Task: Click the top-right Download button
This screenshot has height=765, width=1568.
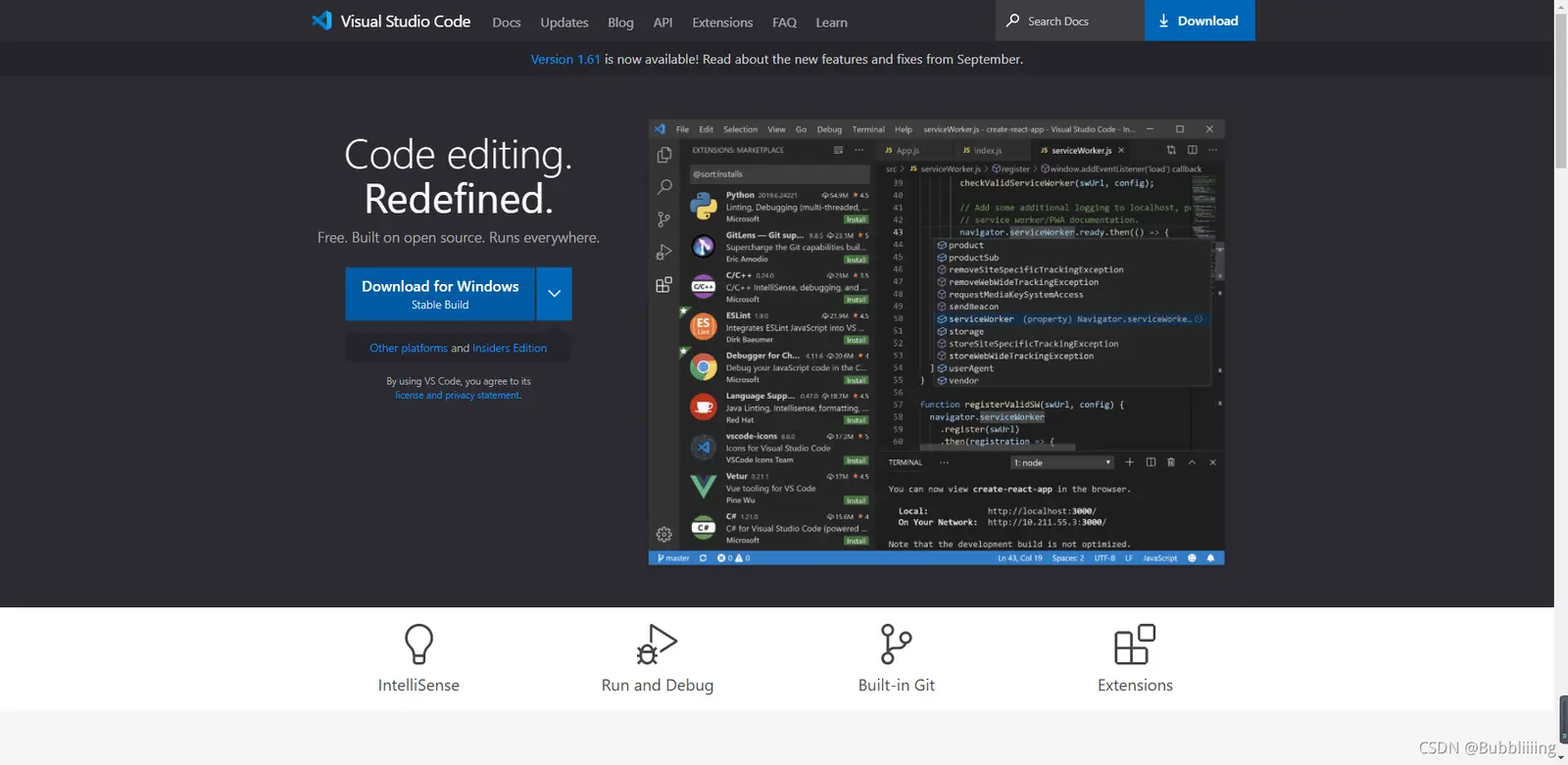Action: pyautogui.click(x=1200, y=21)
